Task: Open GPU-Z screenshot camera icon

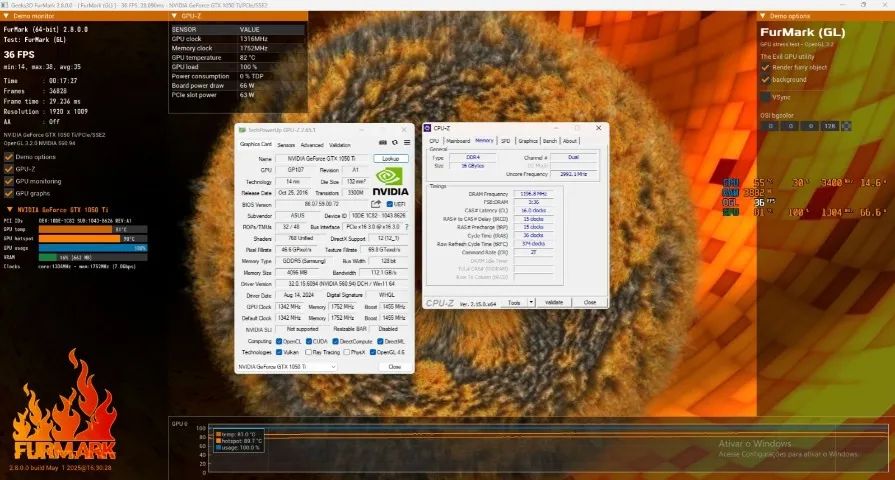Action: point(383,143)
